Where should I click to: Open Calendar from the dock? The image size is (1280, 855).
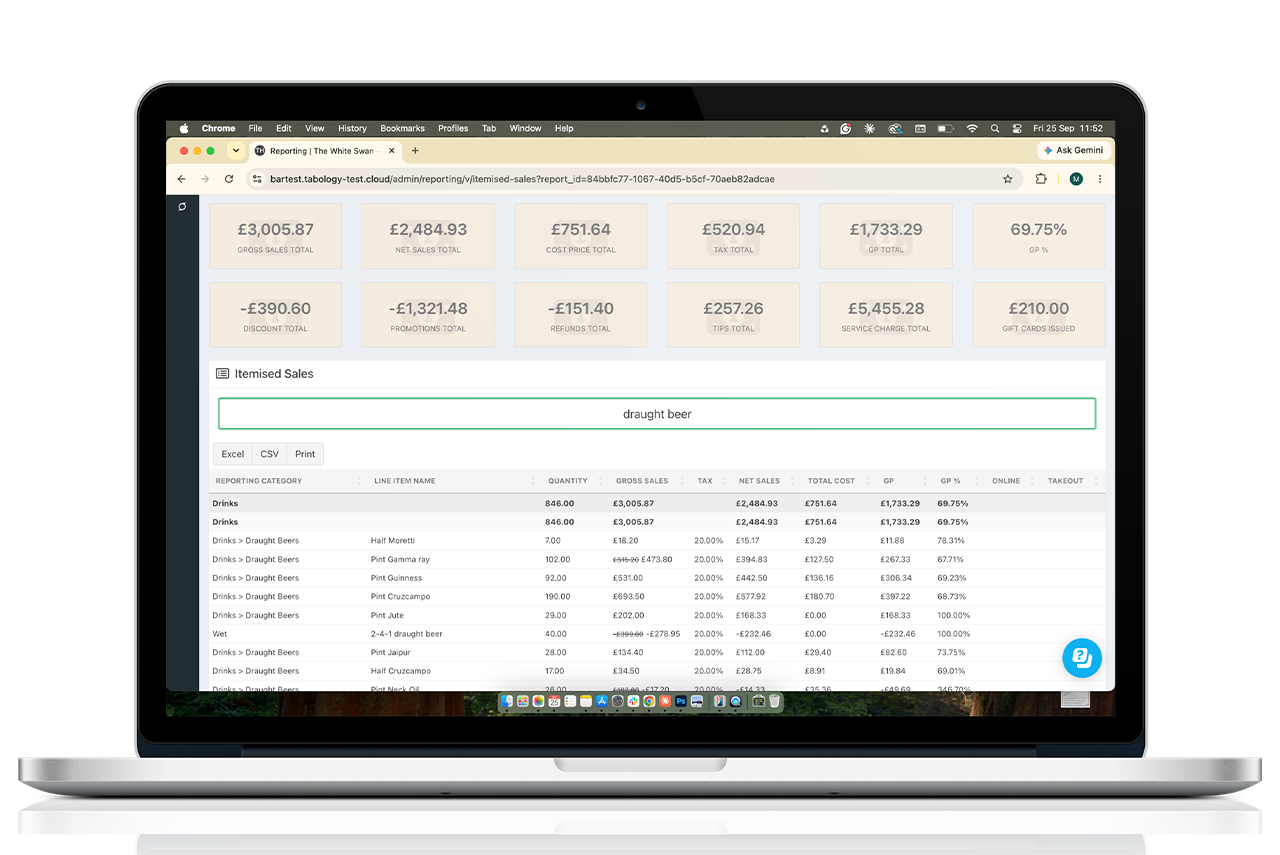[x=554, y=701]
